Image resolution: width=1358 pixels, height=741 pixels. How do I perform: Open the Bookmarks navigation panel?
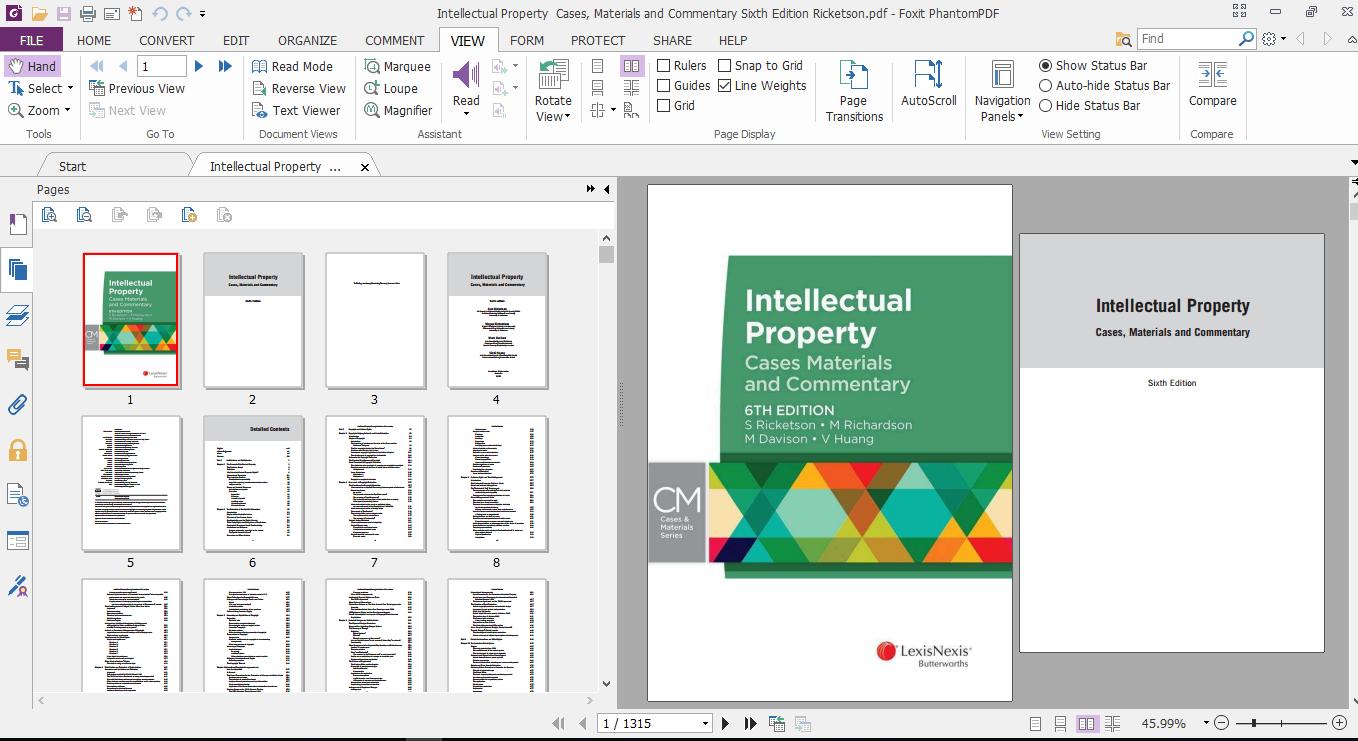tap(17, 224)
